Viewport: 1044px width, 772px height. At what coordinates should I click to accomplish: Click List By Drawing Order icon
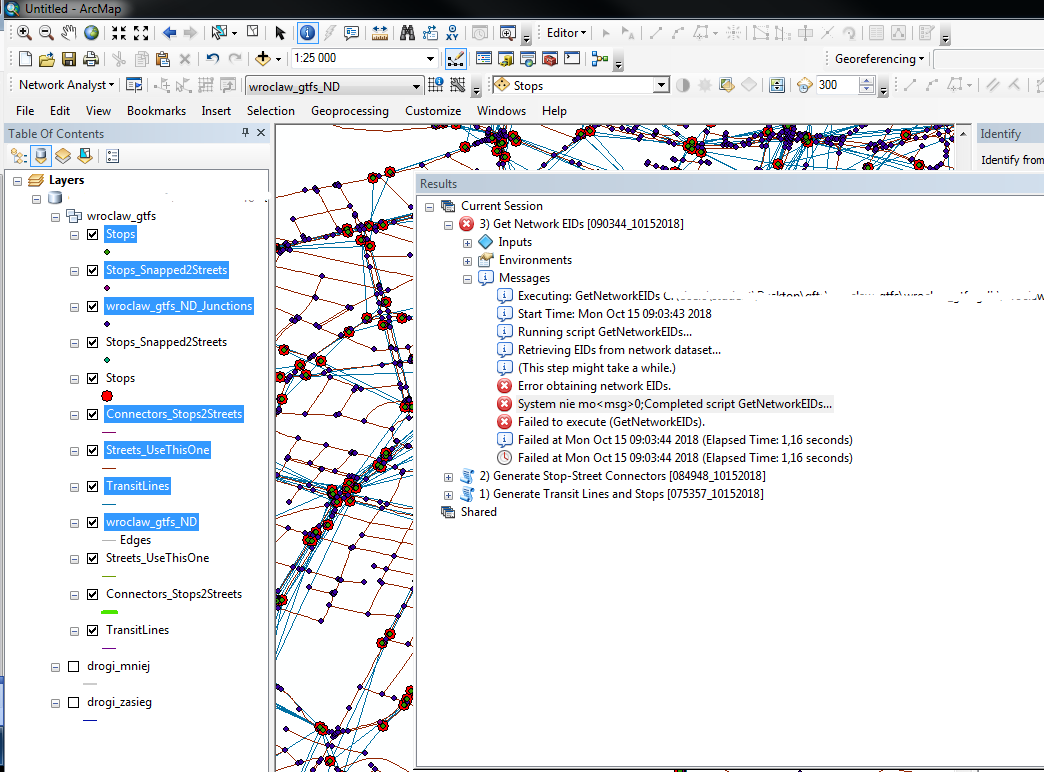pyautogui.click(x=19, y=156)
